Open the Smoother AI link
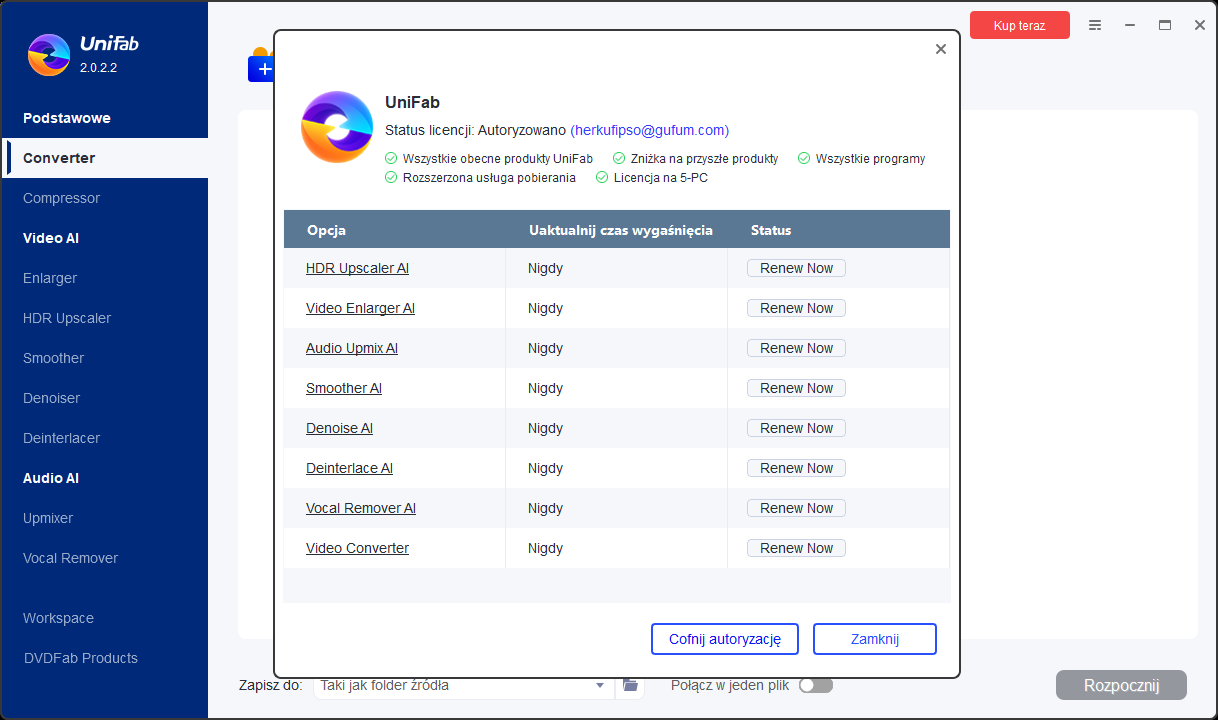The height and width of the screenshot is (720, 1218). 344,388
